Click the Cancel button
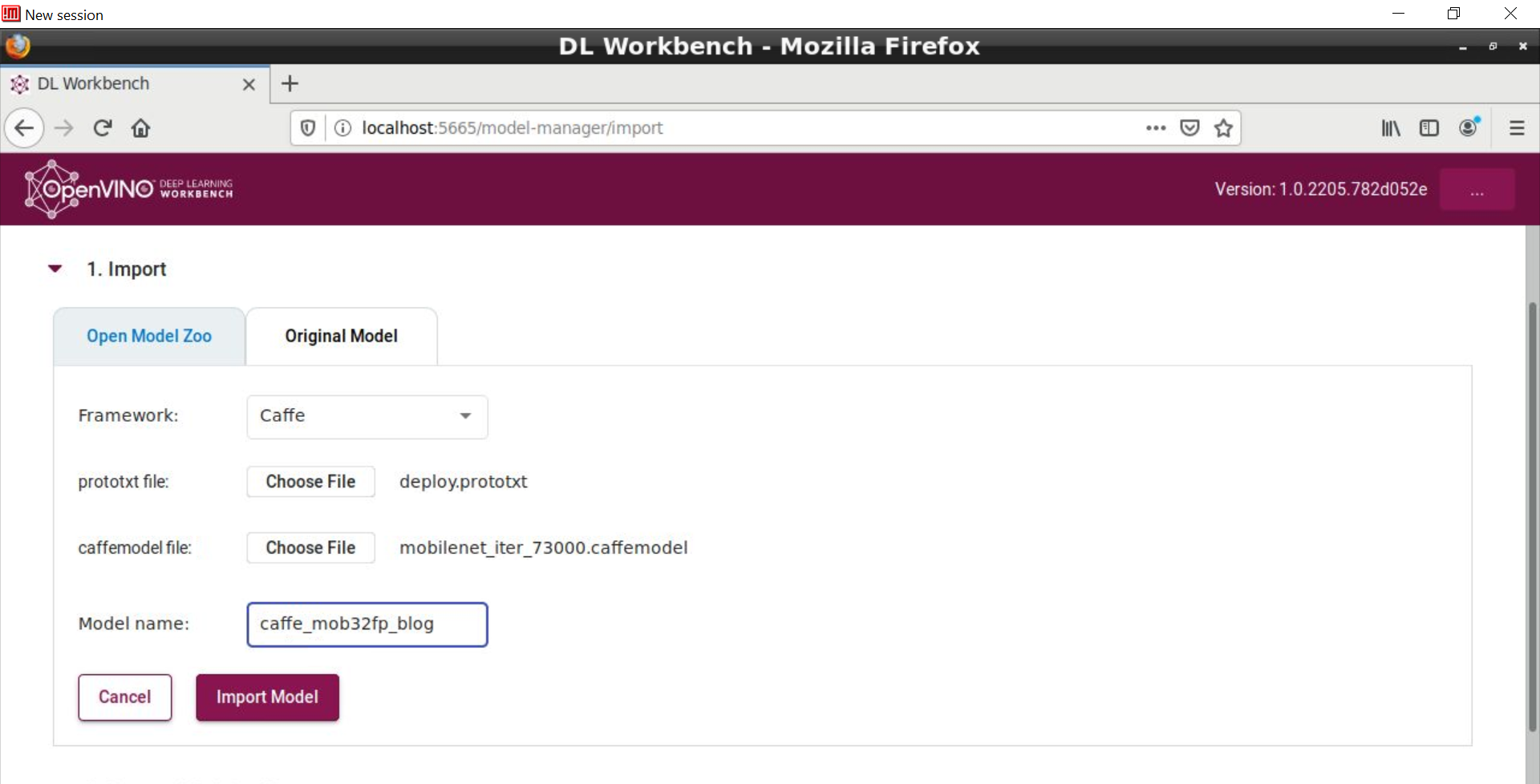1540x784 pixels. pyautogui.click(x=125, y=697)
